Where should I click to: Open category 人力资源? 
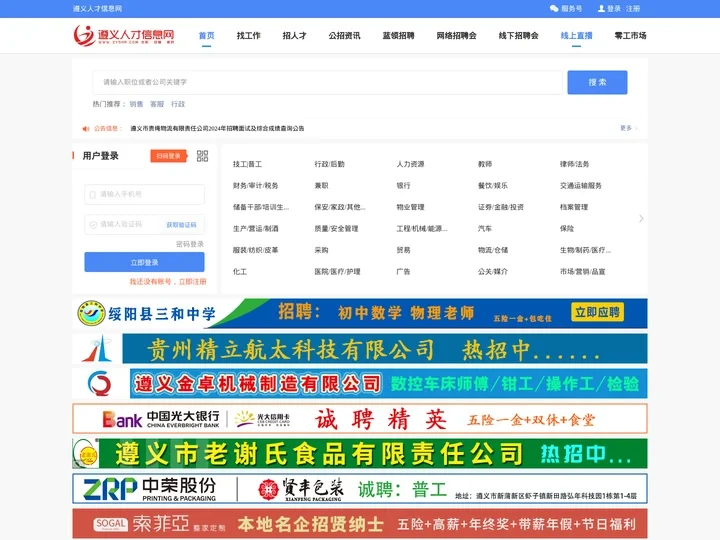coord(411,164)
